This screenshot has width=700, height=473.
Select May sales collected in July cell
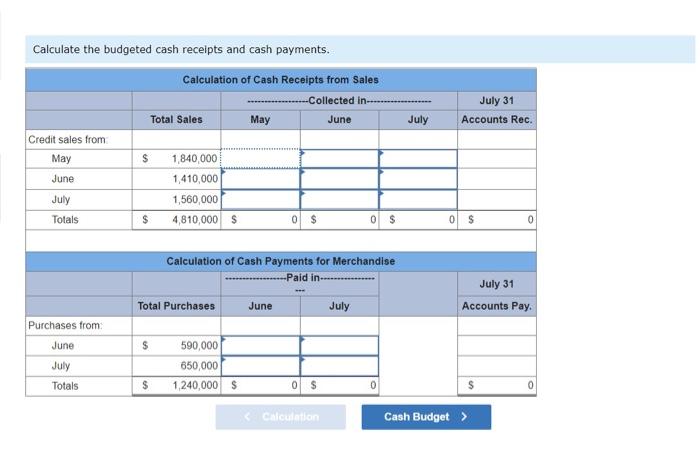click(418, 158)
